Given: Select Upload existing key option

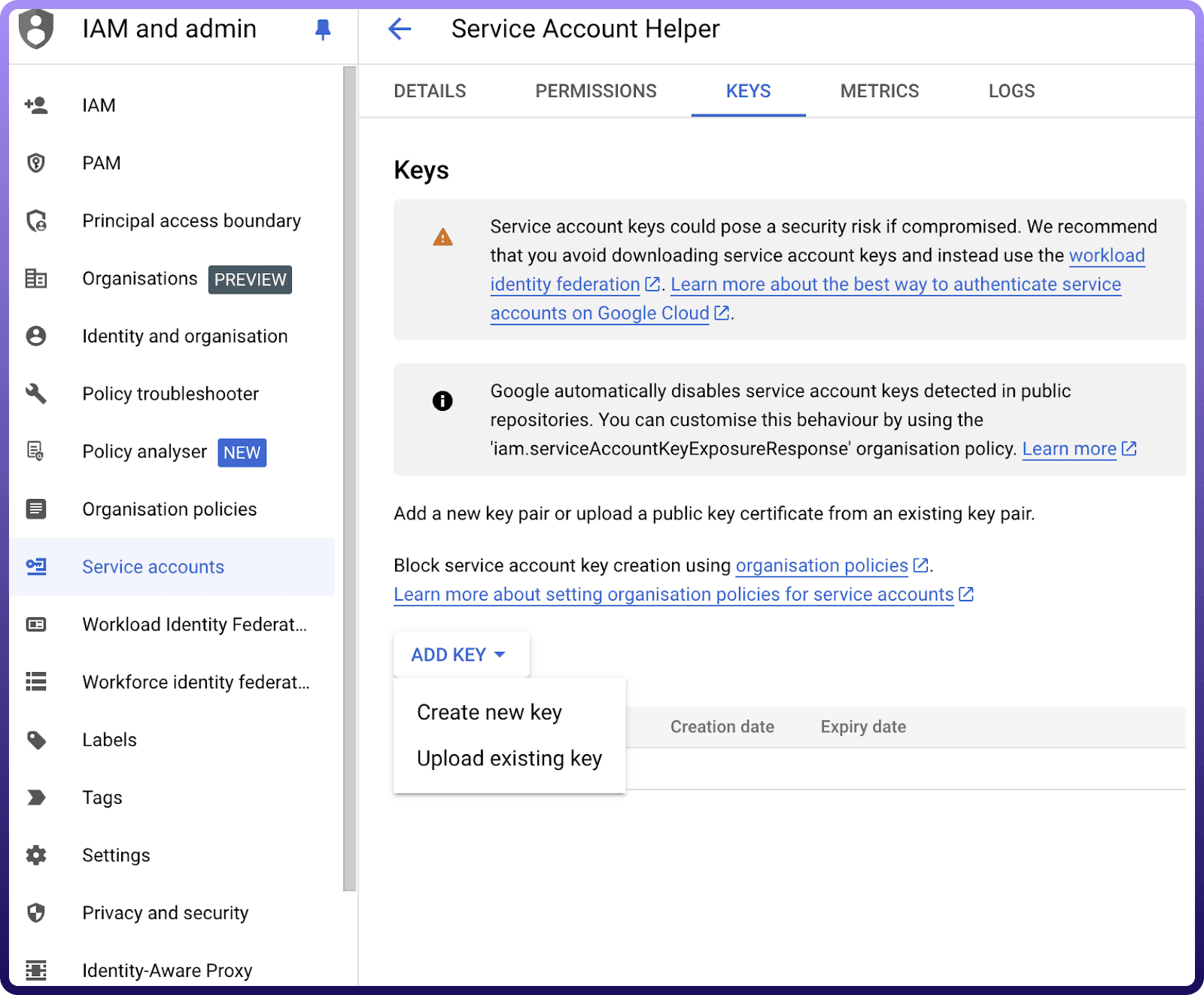Looking at the screenshot, I should (509, 759).
